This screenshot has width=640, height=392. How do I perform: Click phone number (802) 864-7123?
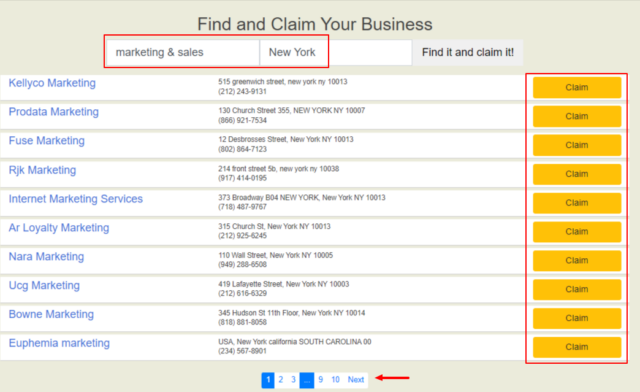[242, 149]
